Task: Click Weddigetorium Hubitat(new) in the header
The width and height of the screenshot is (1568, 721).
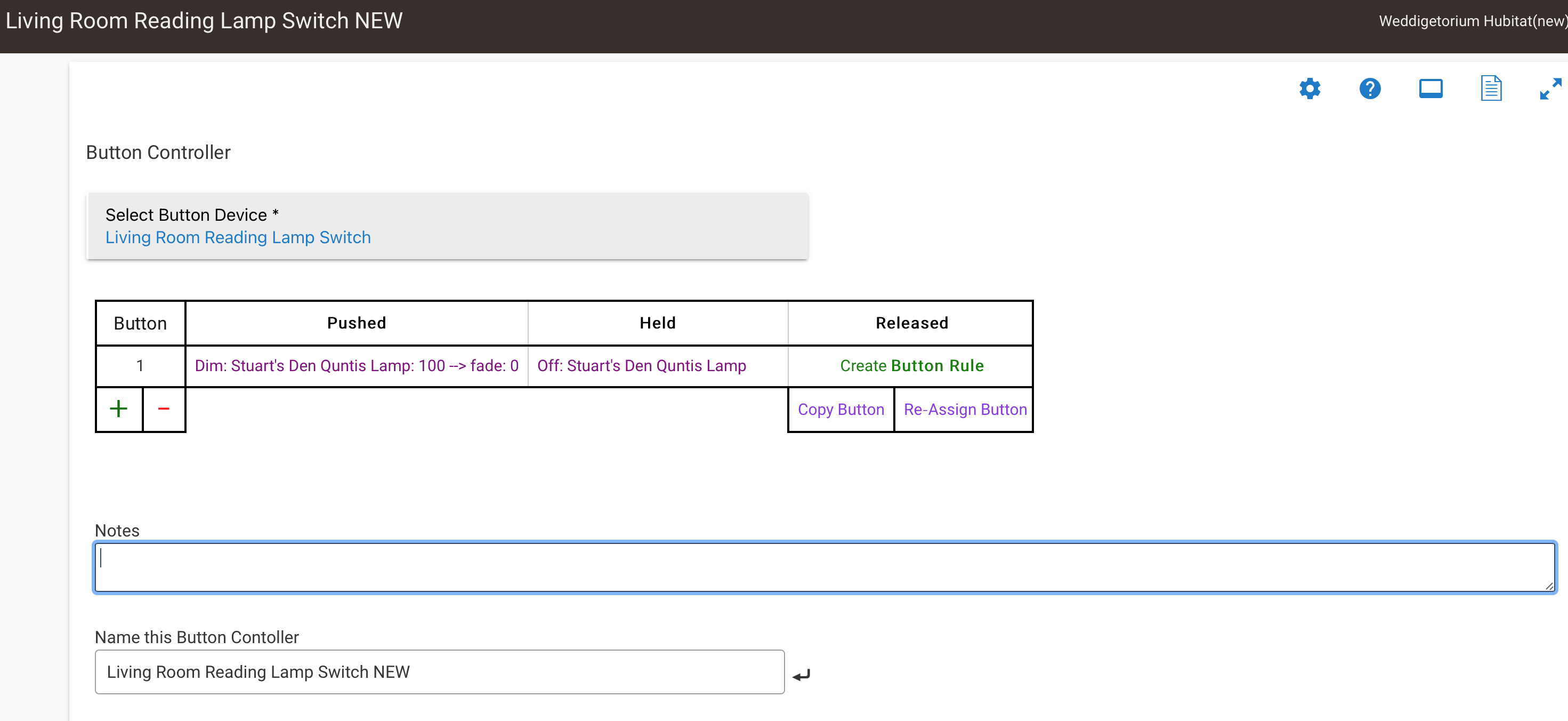Action: point(1472,21)
